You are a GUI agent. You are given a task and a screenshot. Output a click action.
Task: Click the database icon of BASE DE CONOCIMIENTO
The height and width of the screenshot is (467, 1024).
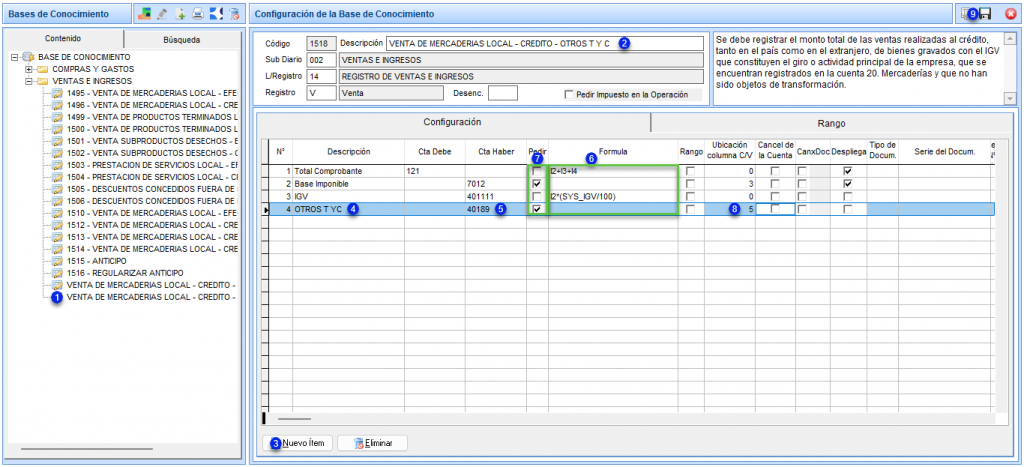click(x=29, y=57)
